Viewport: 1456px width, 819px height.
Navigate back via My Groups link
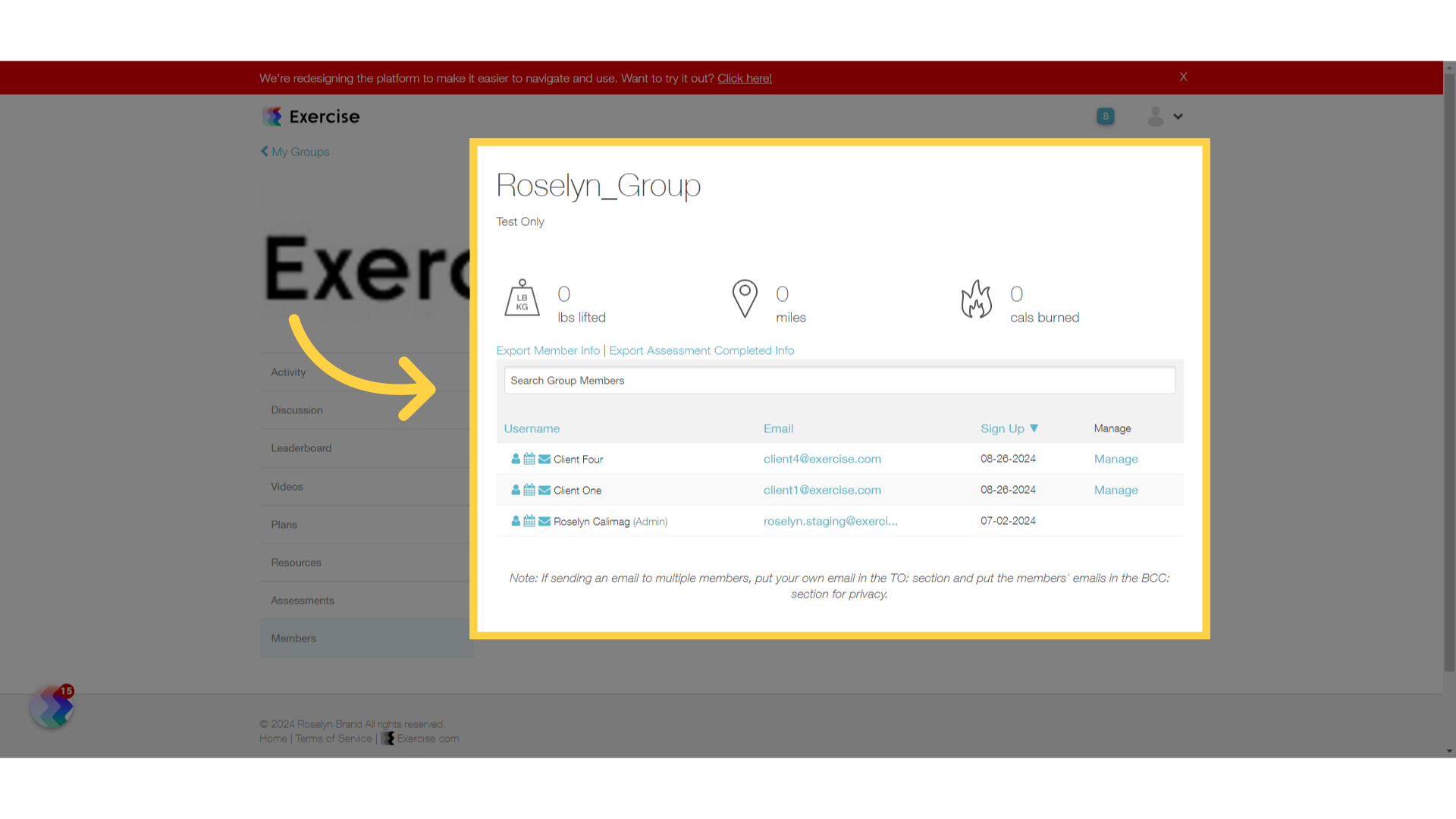point(296,152)
